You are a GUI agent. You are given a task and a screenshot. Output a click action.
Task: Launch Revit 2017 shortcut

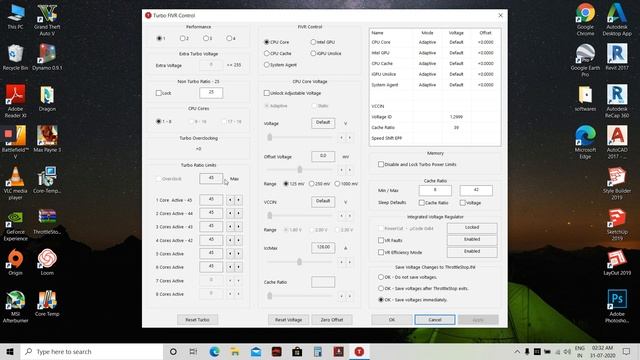click(617, 57)
